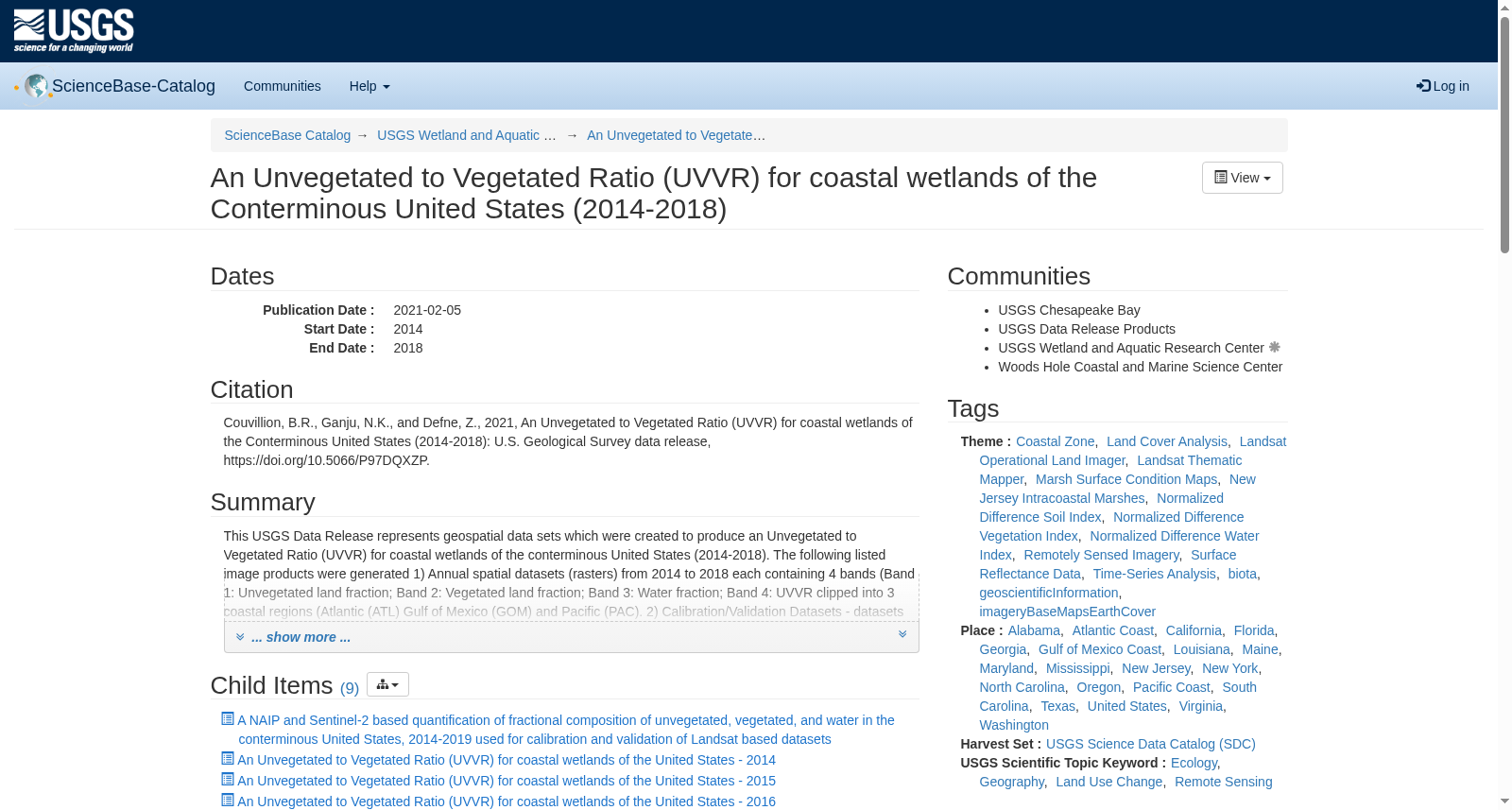Click the document icon next to NAIP and Sentinel-2 item
The width and height of the screenshot is (1512, 810).
click(x=228, y=718)
